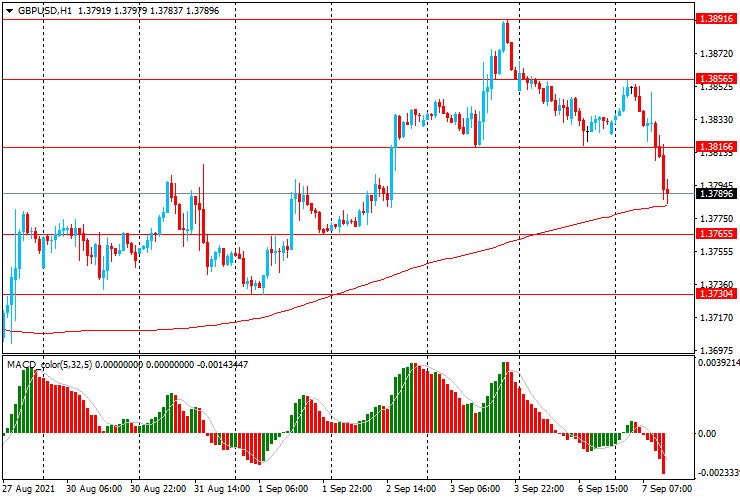This screenshot has width=740, height=500.
Task: Click the 3 Sep 22:00 time label
Action: point(539,488)
